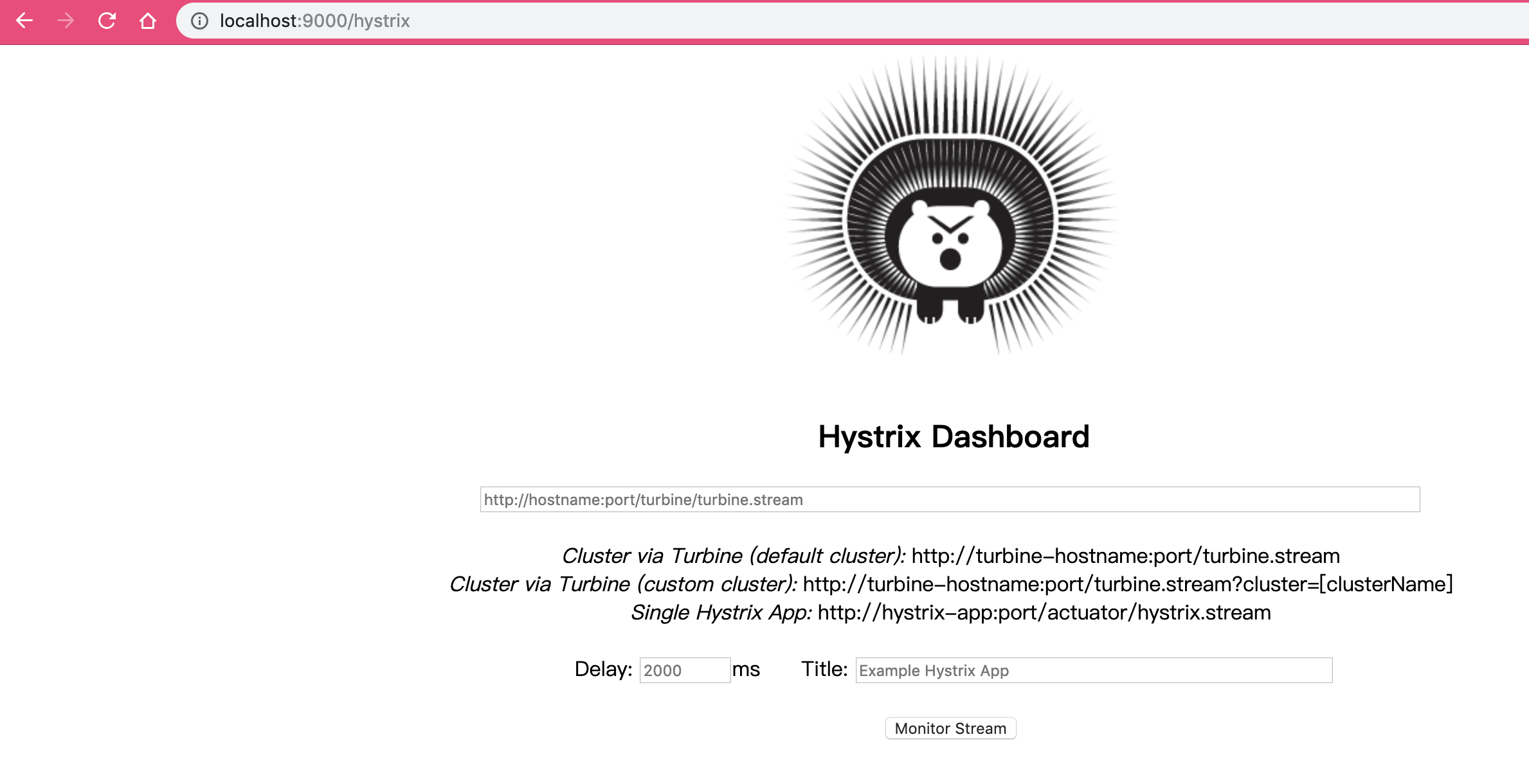
Task: Click the Delay: label text
Action: 603,670
